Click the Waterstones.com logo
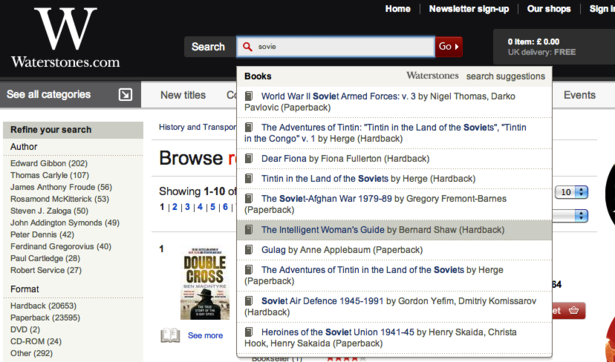 66,38
